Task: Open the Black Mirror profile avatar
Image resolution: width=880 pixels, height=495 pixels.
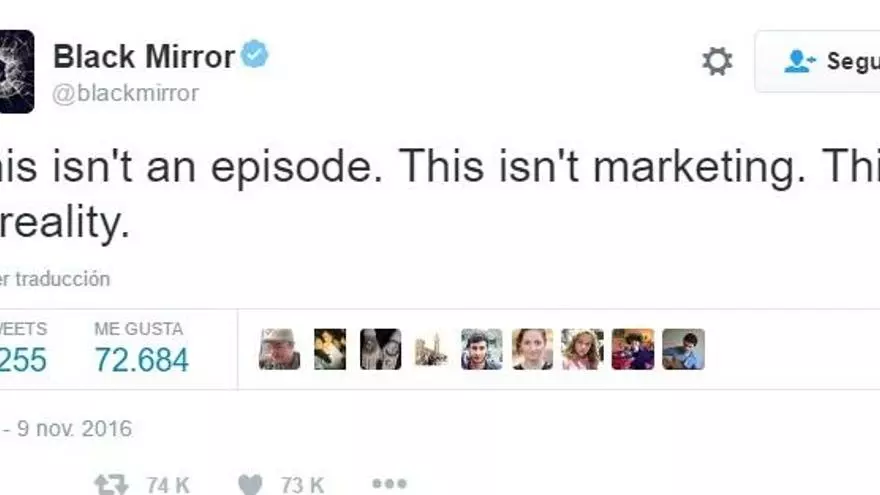Action: click(17, 71)
